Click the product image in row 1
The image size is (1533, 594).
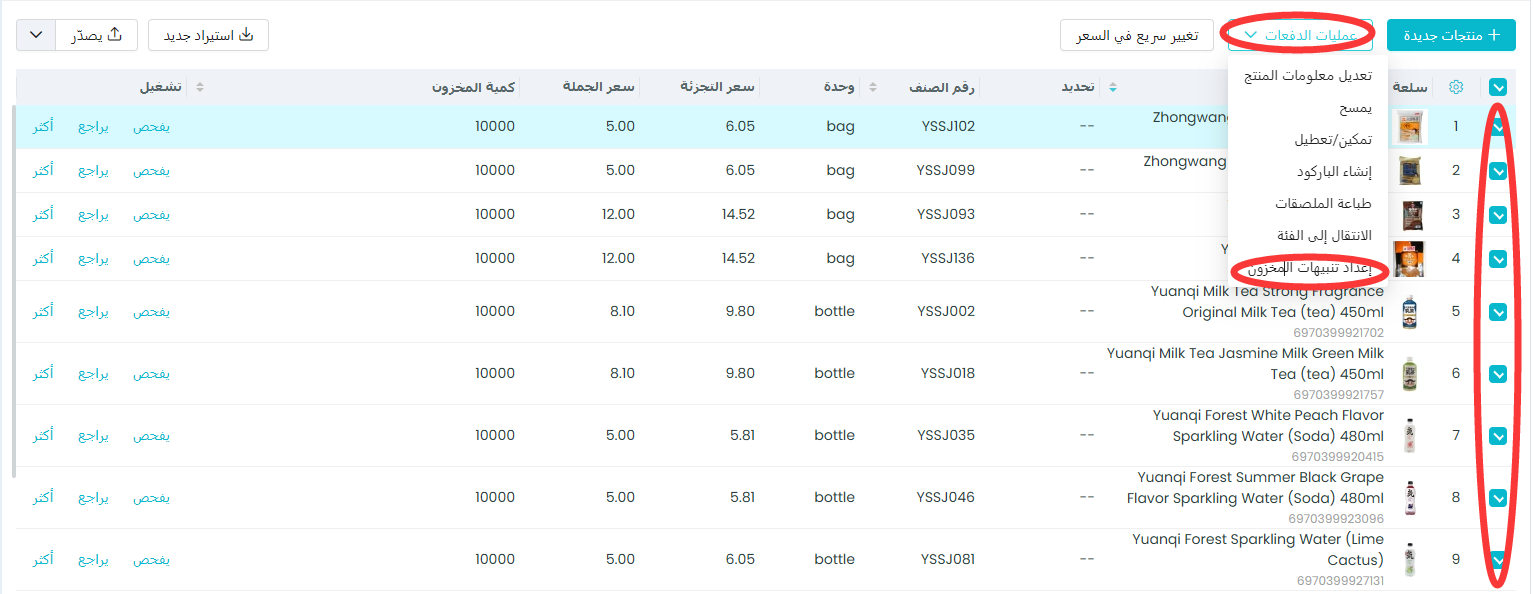[x=1409, y=127]
